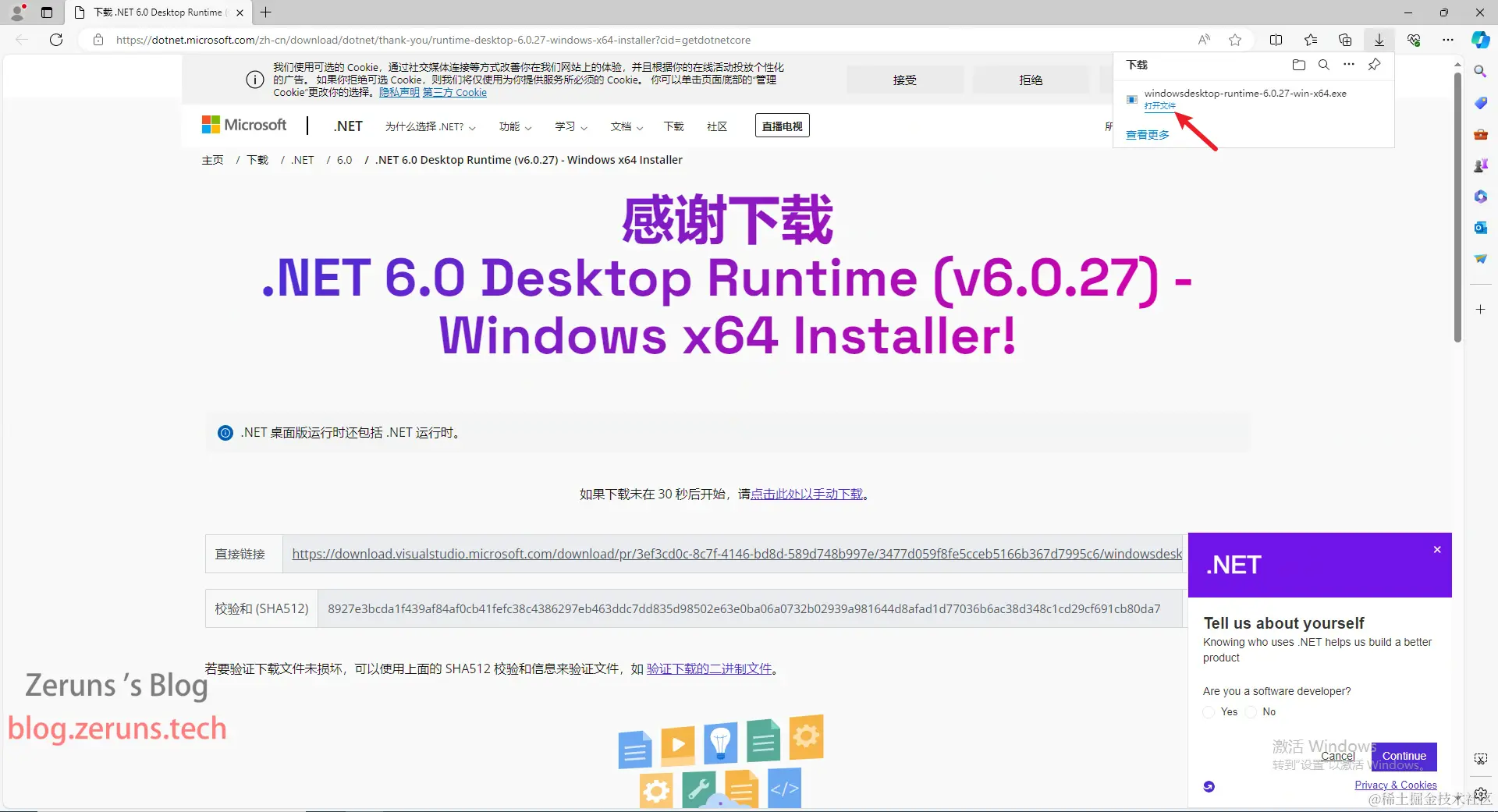Viewport: 1498px width, 812px height.
Task: Open sidebar Search icon
Action: click(1480, 71)
